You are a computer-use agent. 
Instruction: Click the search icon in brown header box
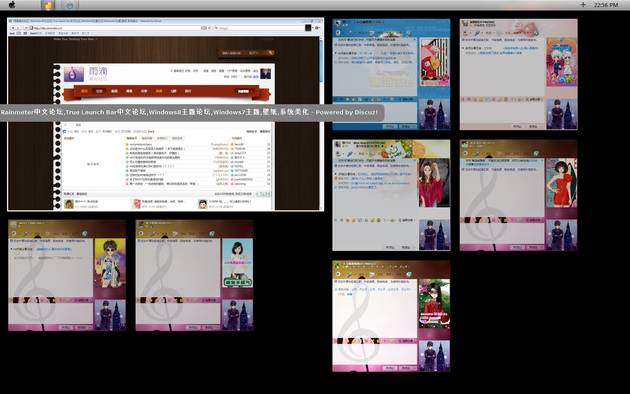[x=271, y=53]
